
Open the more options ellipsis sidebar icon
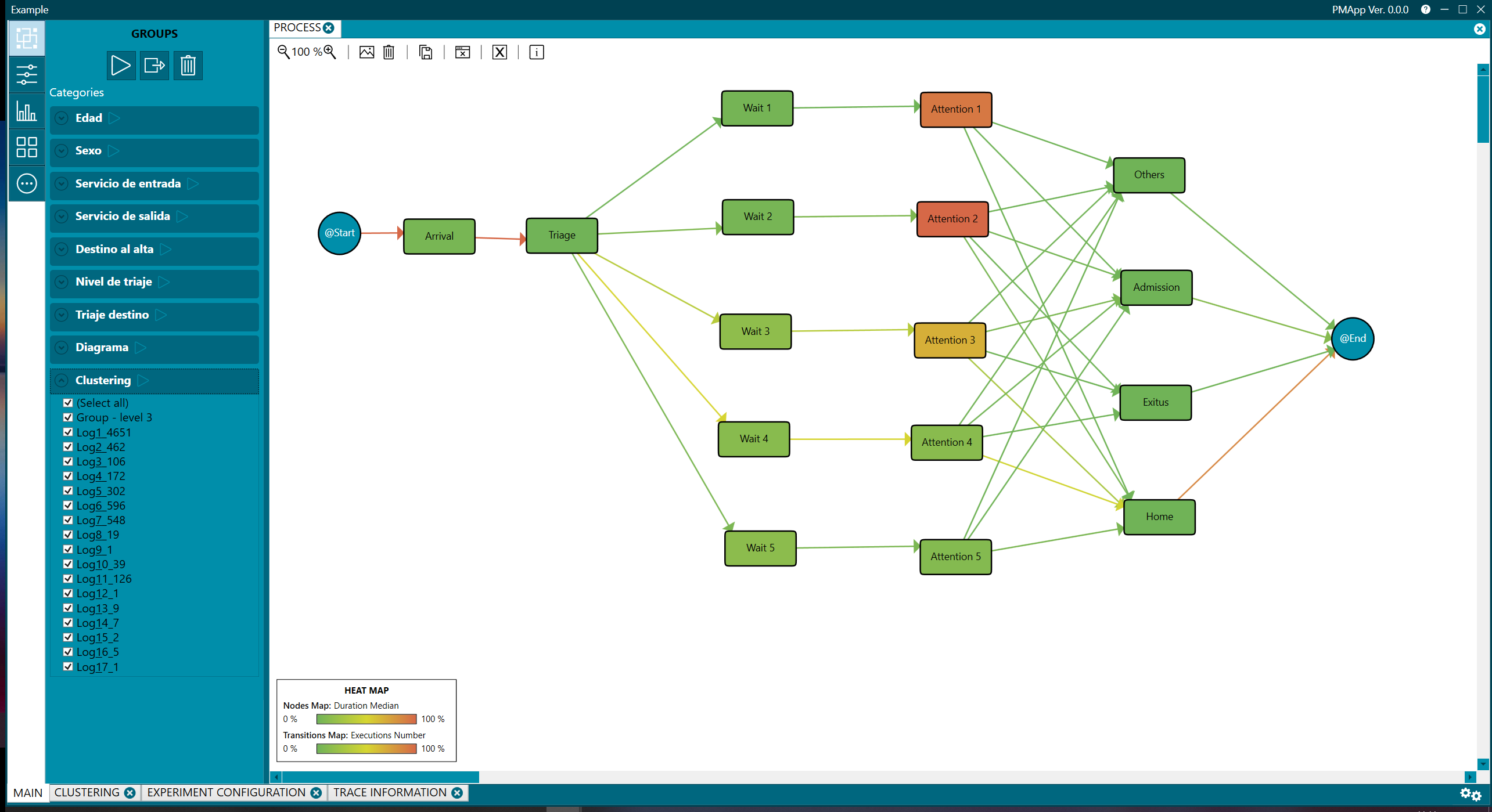click(x=27, y=184)
